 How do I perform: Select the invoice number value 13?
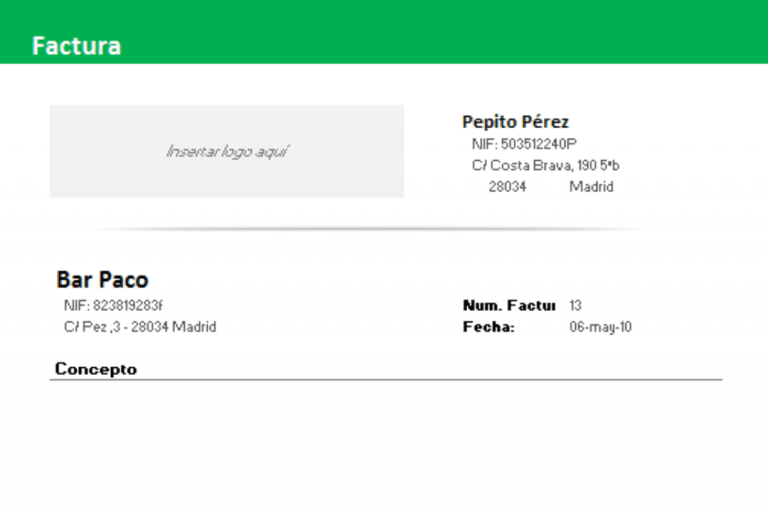point(576,305)
